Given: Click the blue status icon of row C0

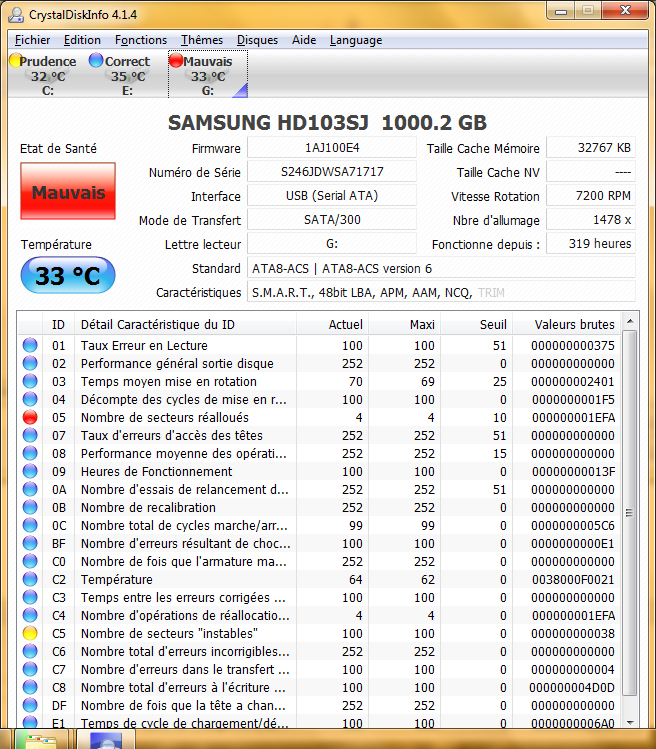Looking at the screenshot, I should [x=30, y=561].
